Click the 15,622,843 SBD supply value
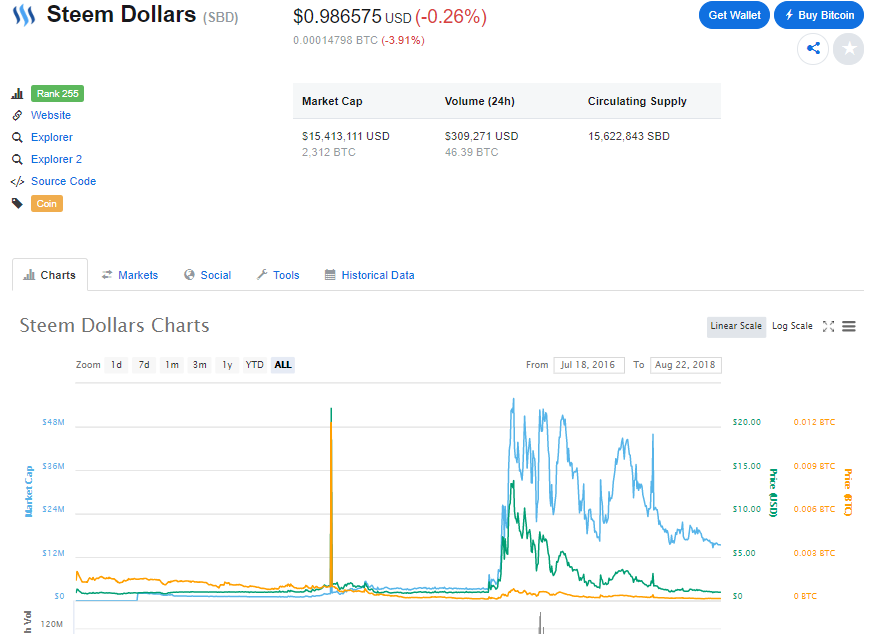 [x=629, y=136]
